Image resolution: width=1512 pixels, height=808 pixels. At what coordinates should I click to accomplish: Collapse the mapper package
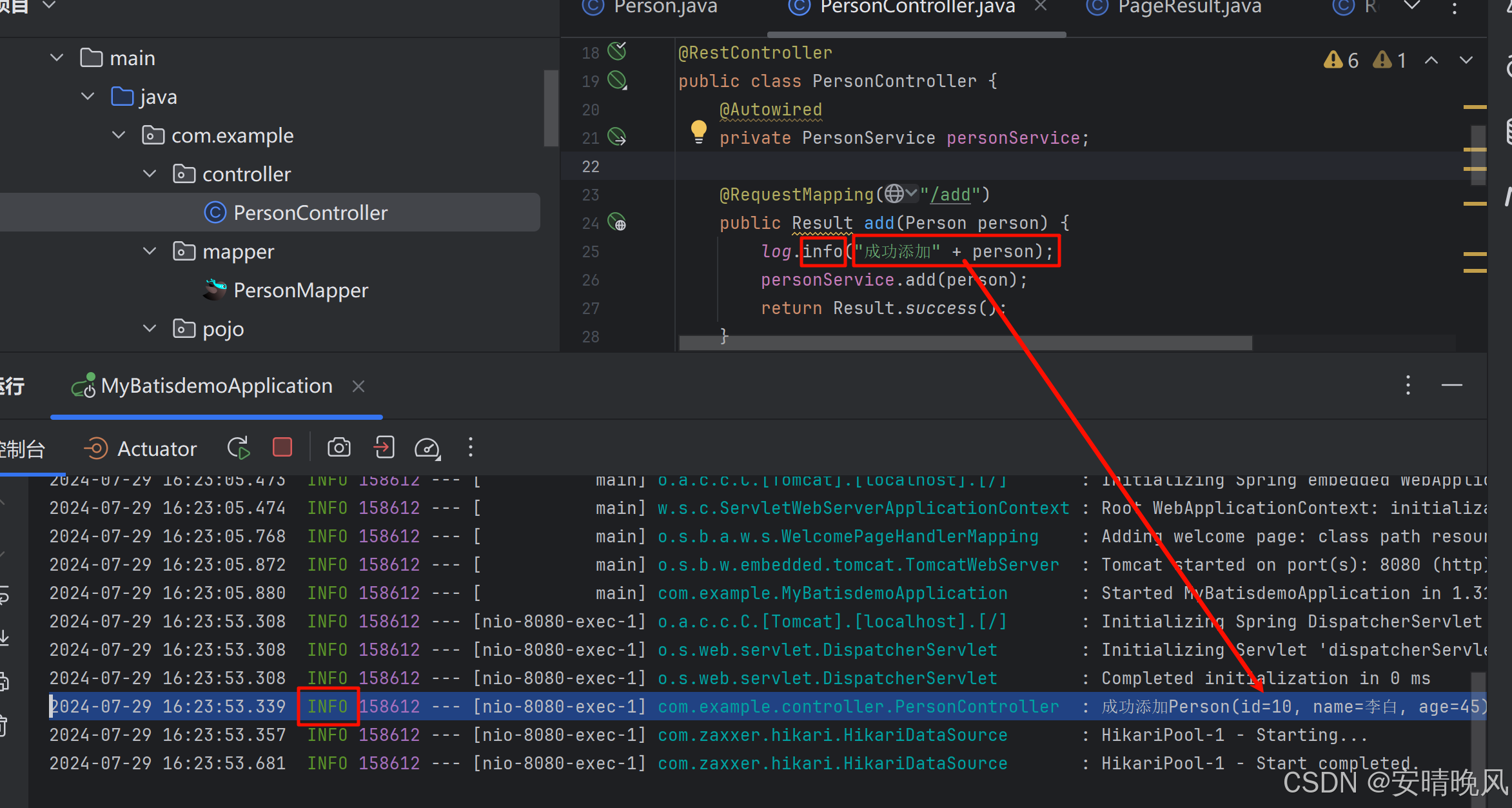coord(150,251)
